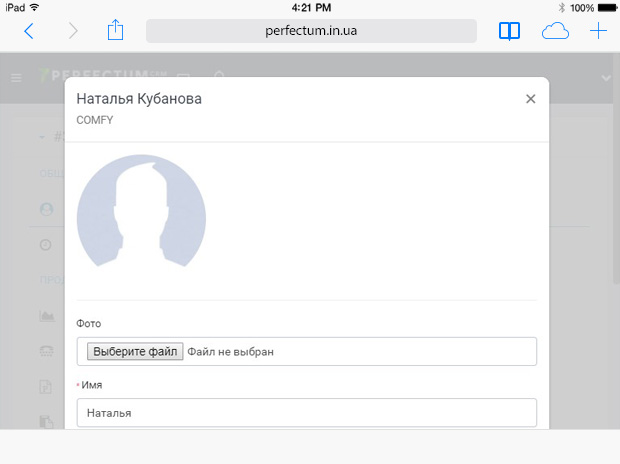The image size is (620, 464).
Task: Click the document icon in sidebar
Action: [x=46, y=386]
